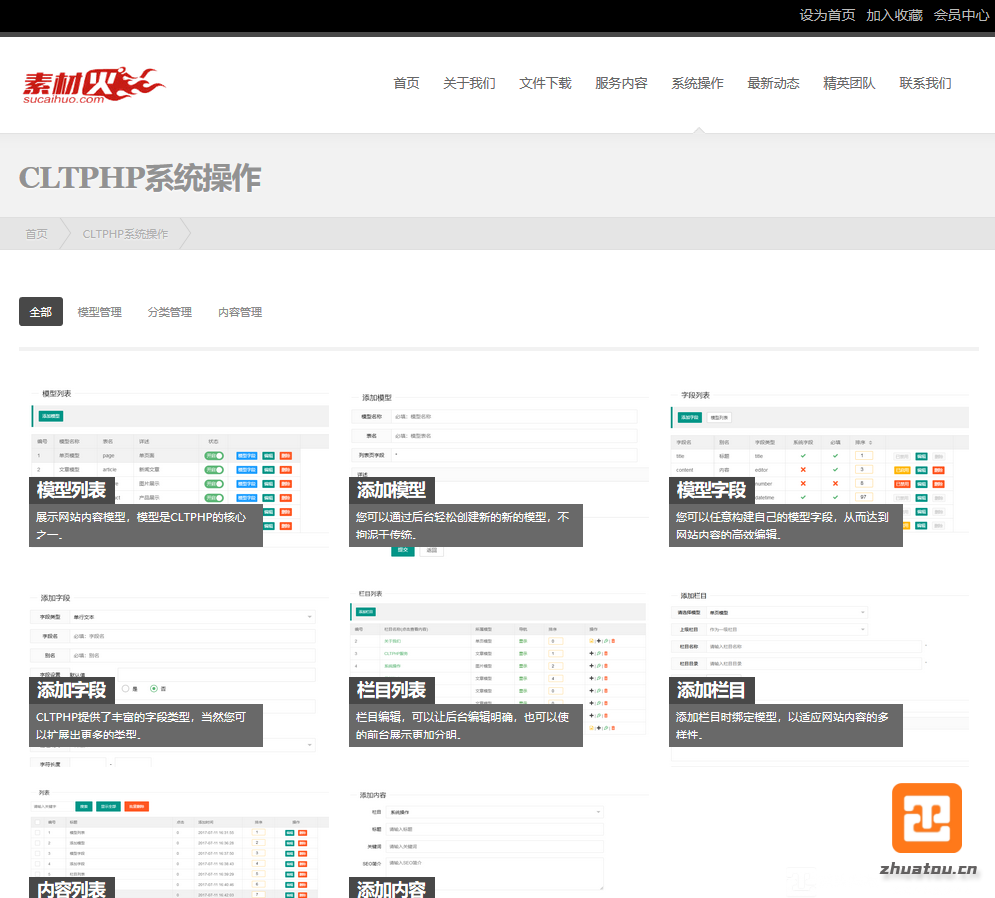Open 服务内容 from the navigation menu
This screenshot has height=898, width=995.
tap(621, 83)
